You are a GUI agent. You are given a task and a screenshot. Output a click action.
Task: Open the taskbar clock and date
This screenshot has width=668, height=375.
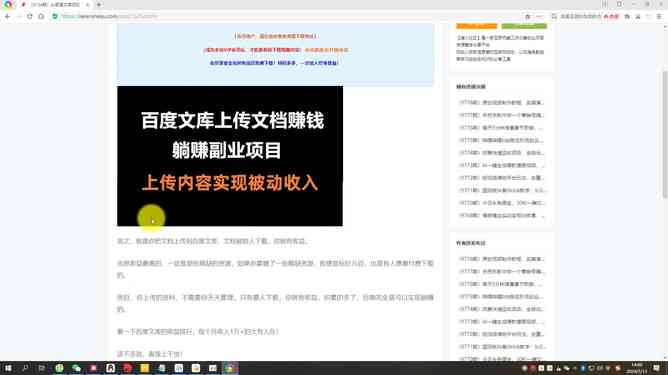[x=636, y=368]
